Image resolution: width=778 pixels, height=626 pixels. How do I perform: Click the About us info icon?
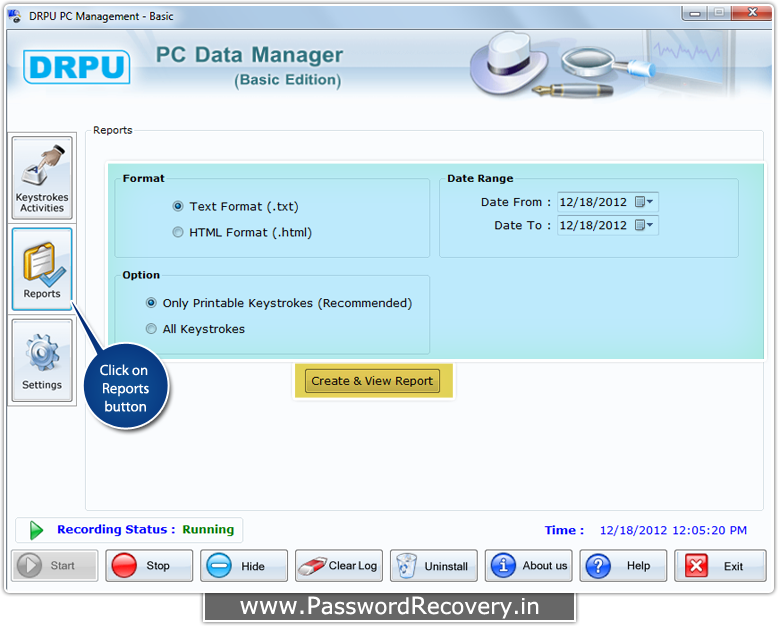(504, 566)
